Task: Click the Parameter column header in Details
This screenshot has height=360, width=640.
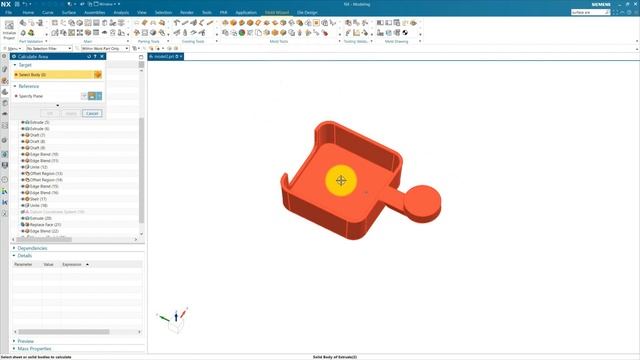Action: (23, 264)
